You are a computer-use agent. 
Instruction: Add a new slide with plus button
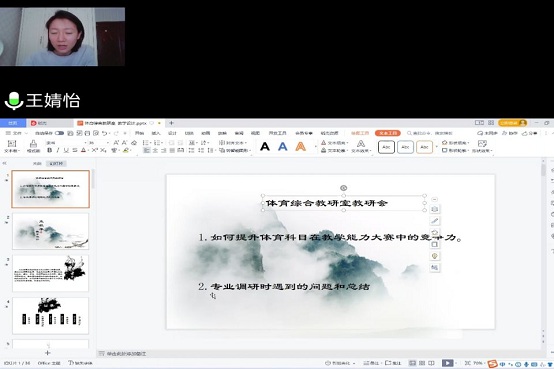coord(48,353)
